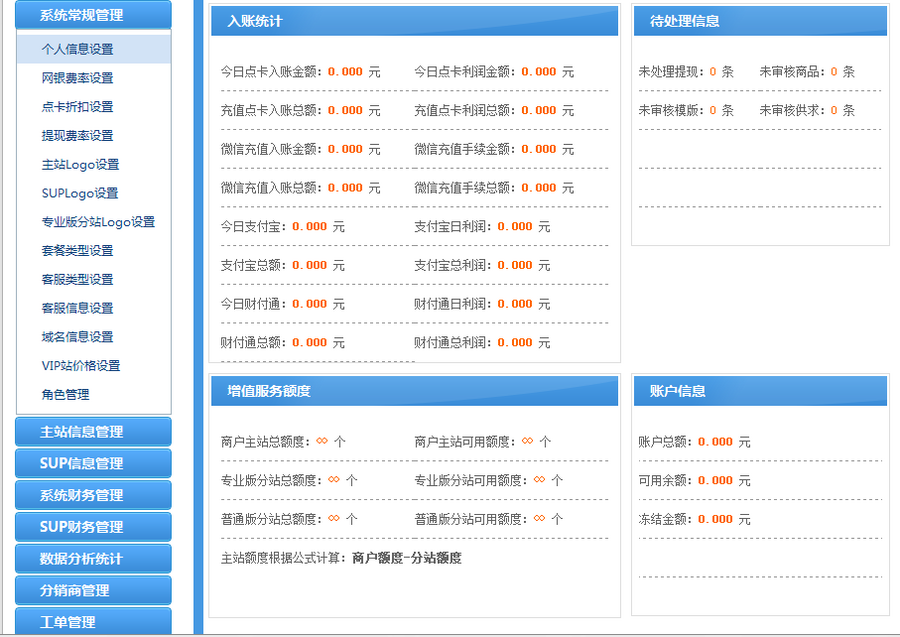The width and height of the screenshot is (900, 637).
Task: Collapse the 系统常规管理 section header
Action: (93, 14)
